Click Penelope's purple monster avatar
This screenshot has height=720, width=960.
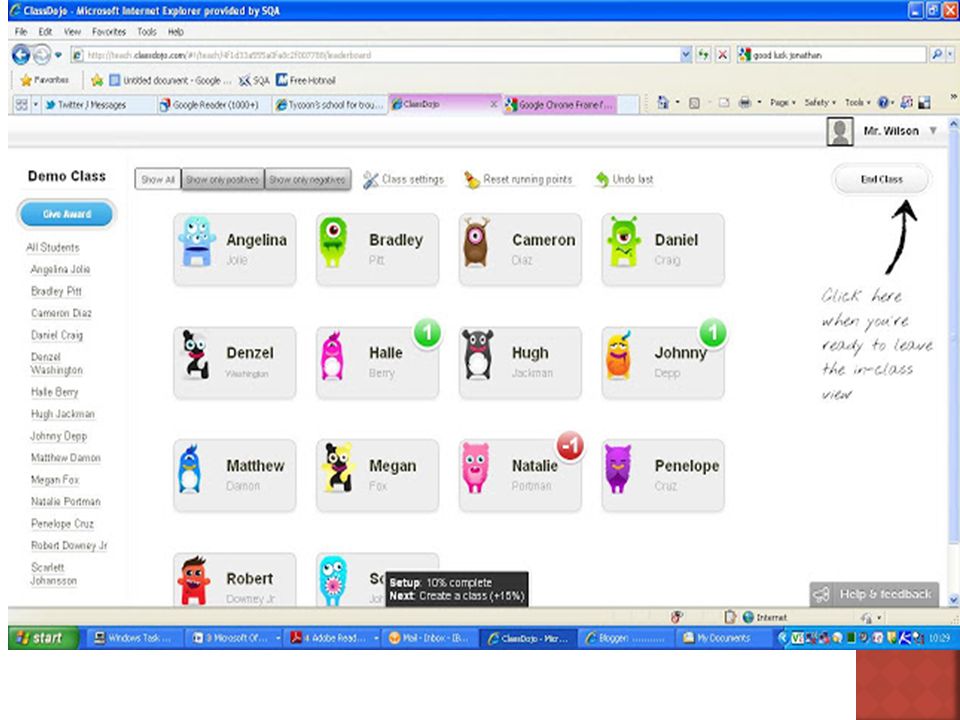point(618,468)
